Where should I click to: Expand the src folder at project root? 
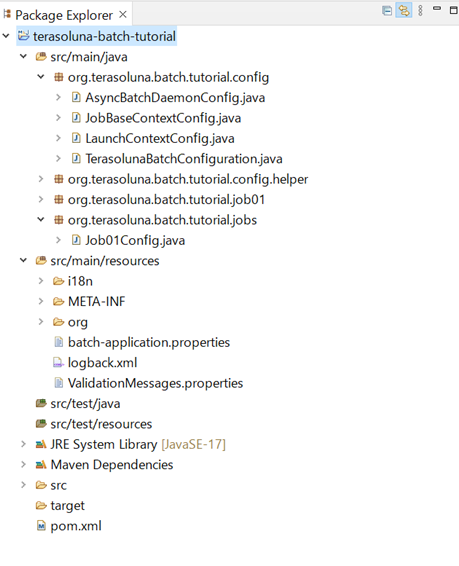click(23, 485)
